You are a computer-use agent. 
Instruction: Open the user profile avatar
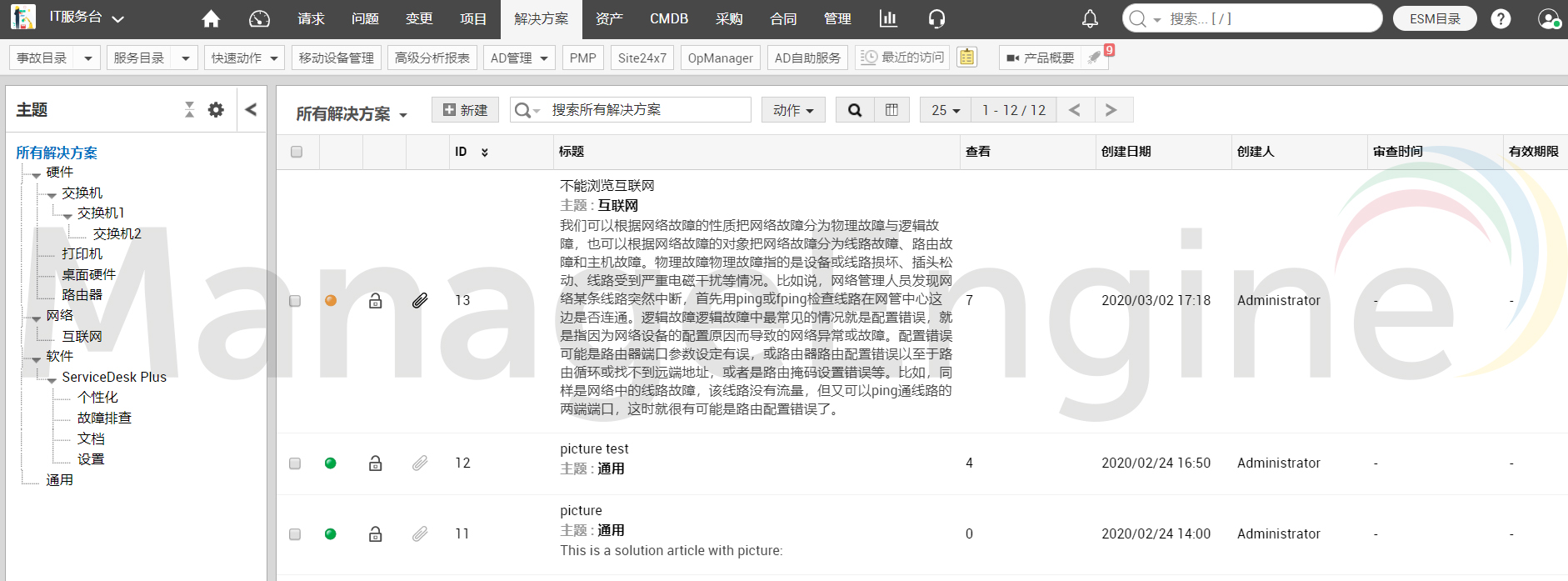(1549, 18)
